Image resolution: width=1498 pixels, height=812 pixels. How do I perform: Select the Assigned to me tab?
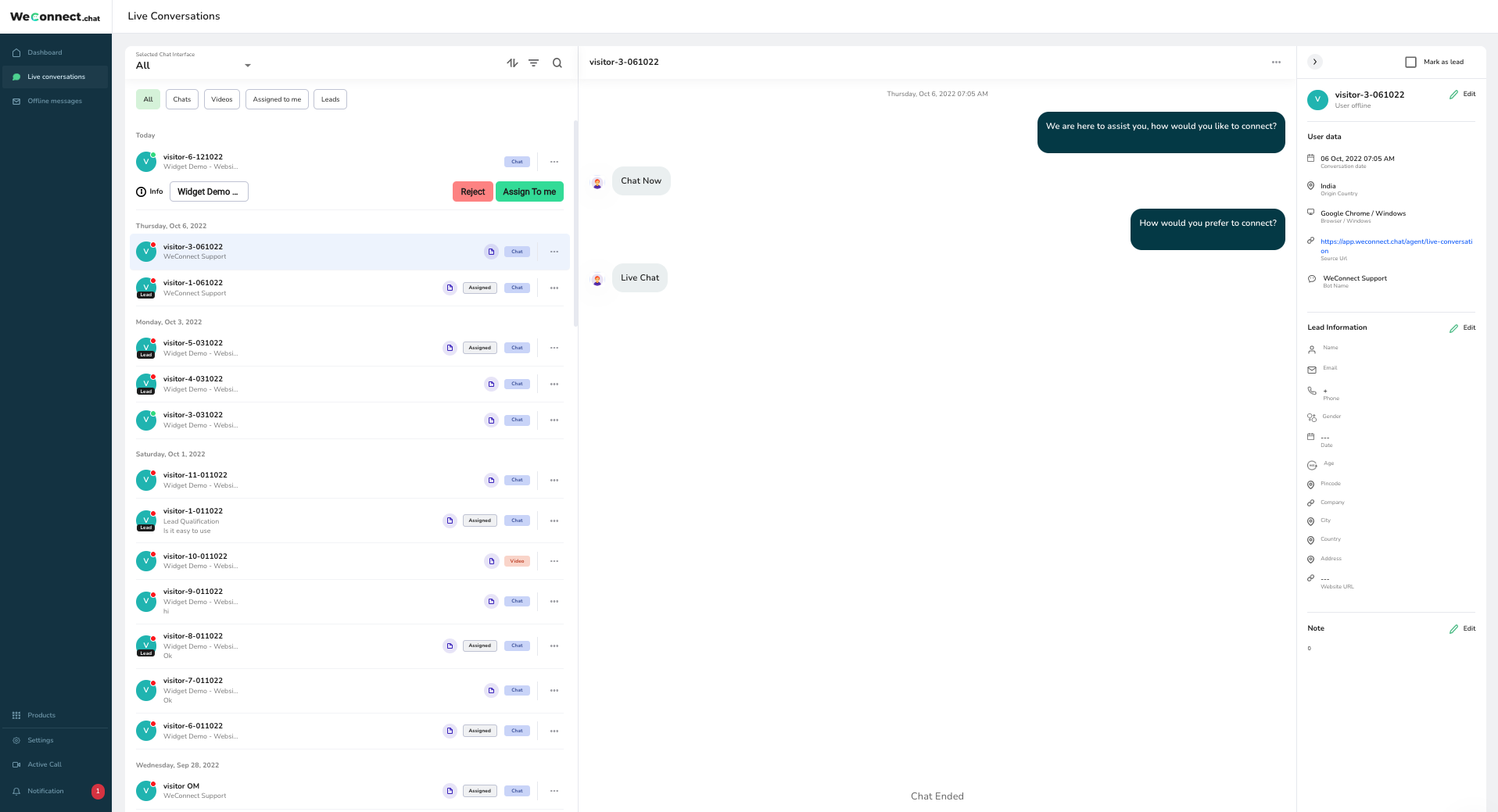click(x=277, y=99)
